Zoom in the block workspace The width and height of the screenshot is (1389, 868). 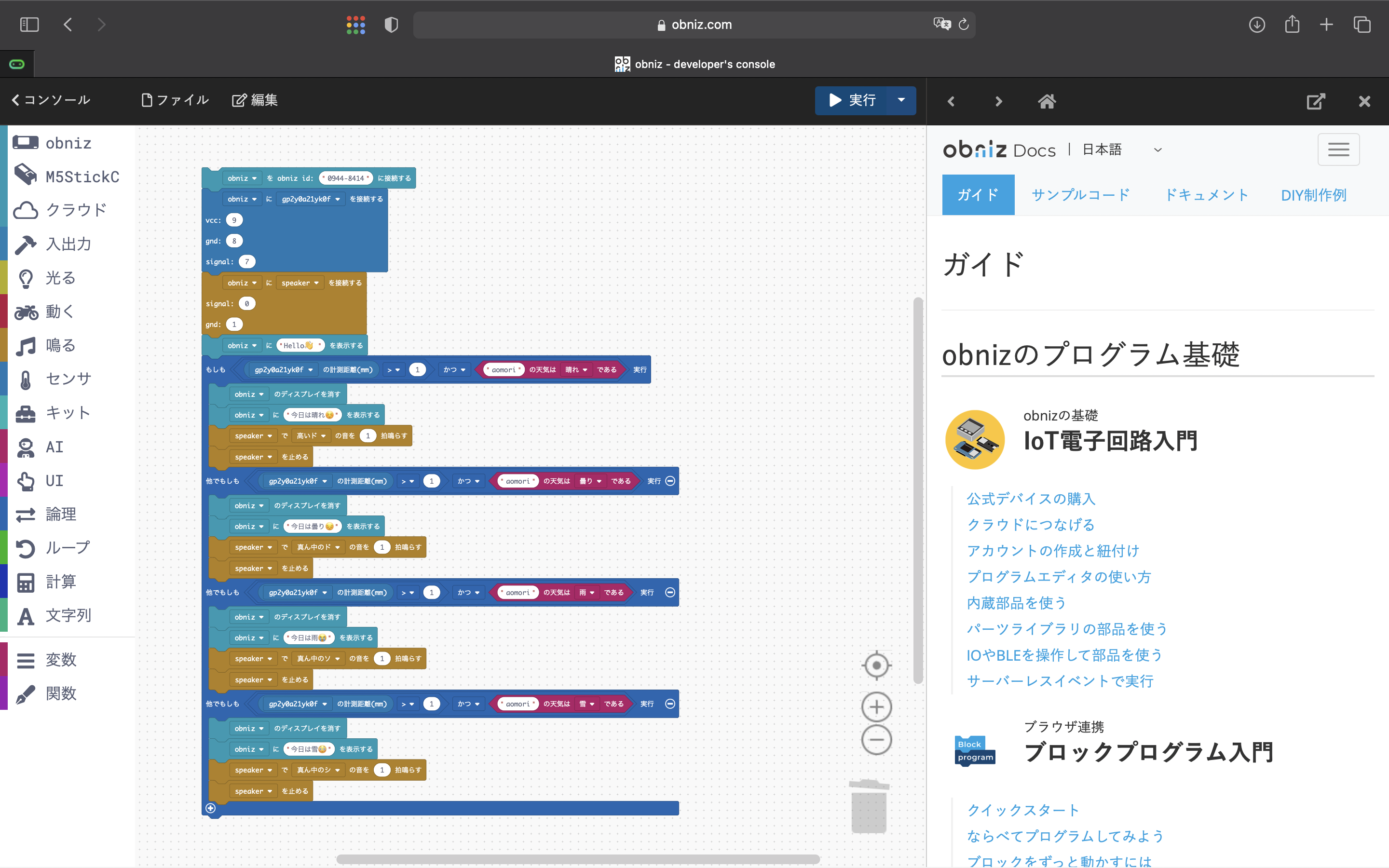pyautogui.click(x=876, y=706)
